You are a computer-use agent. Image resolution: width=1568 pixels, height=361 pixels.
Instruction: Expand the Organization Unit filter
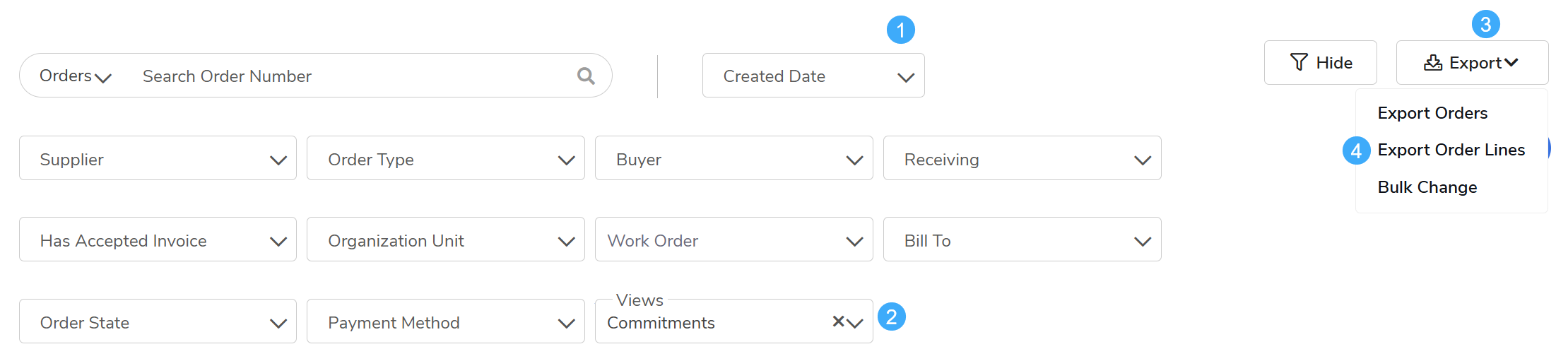click(445, 240)
